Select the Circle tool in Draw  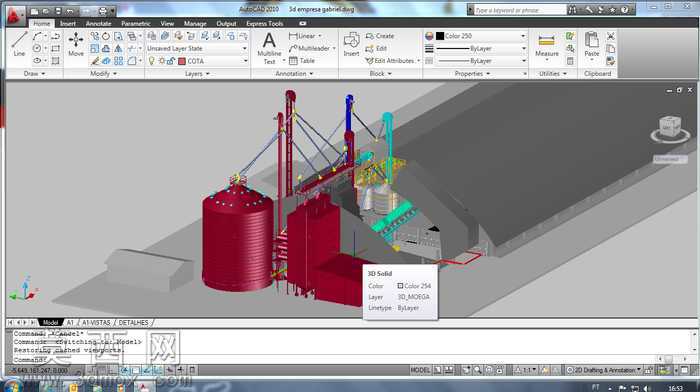click(x=37, y=48)
